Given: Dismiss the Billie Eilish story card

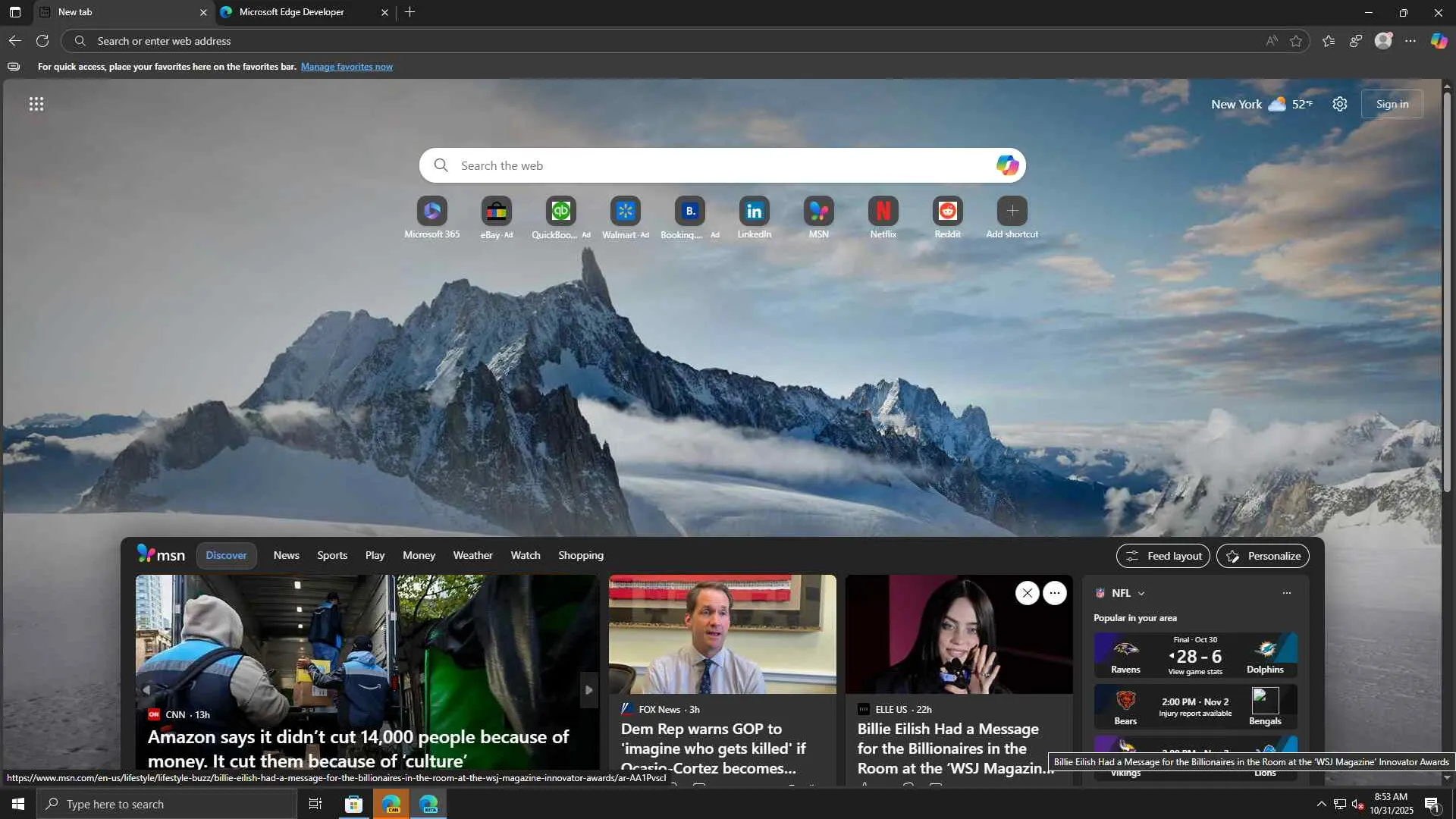Looking at the screenshot, I should (x=1027, y=593).
